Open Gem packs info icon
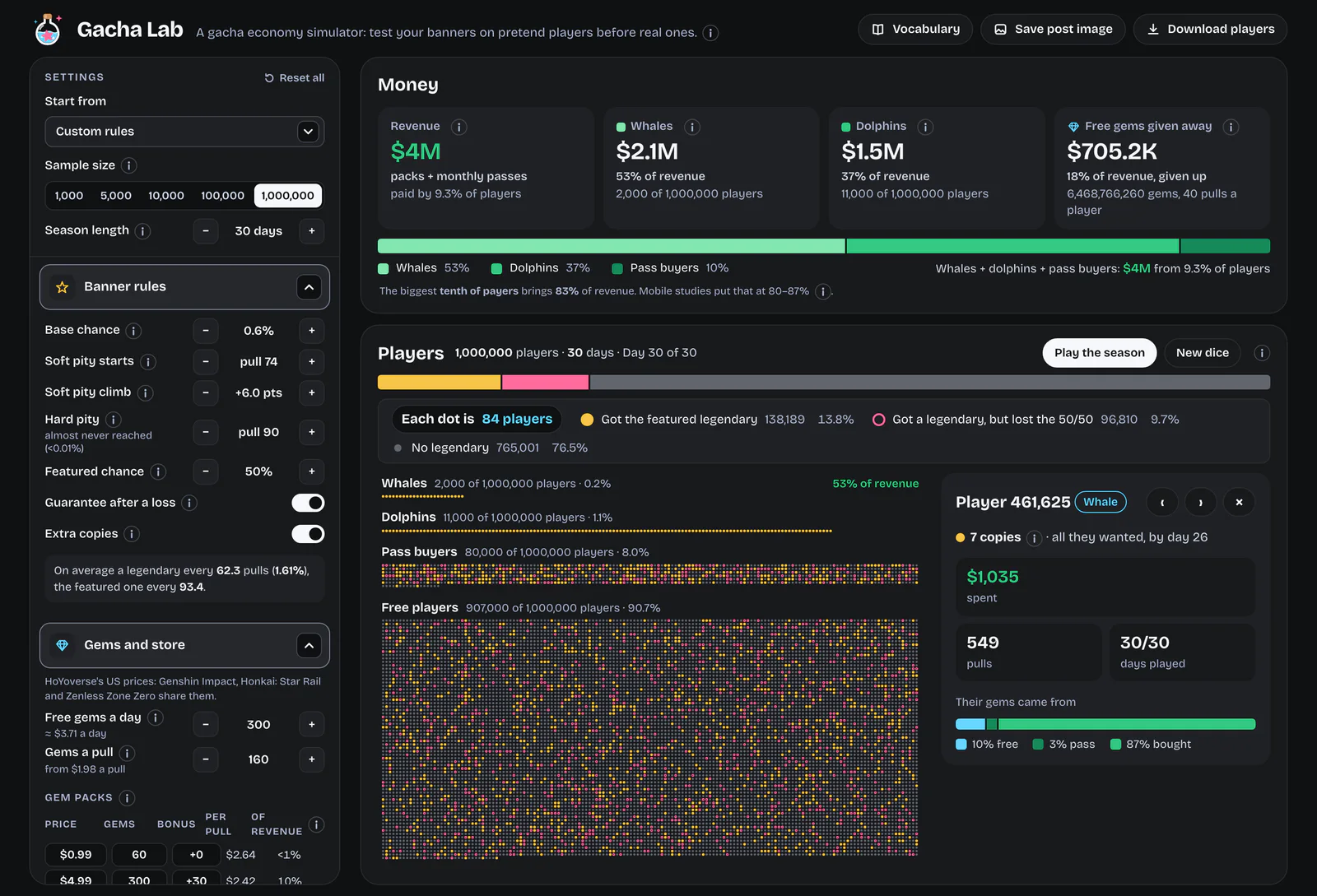1317x896 pixels. 127,798
